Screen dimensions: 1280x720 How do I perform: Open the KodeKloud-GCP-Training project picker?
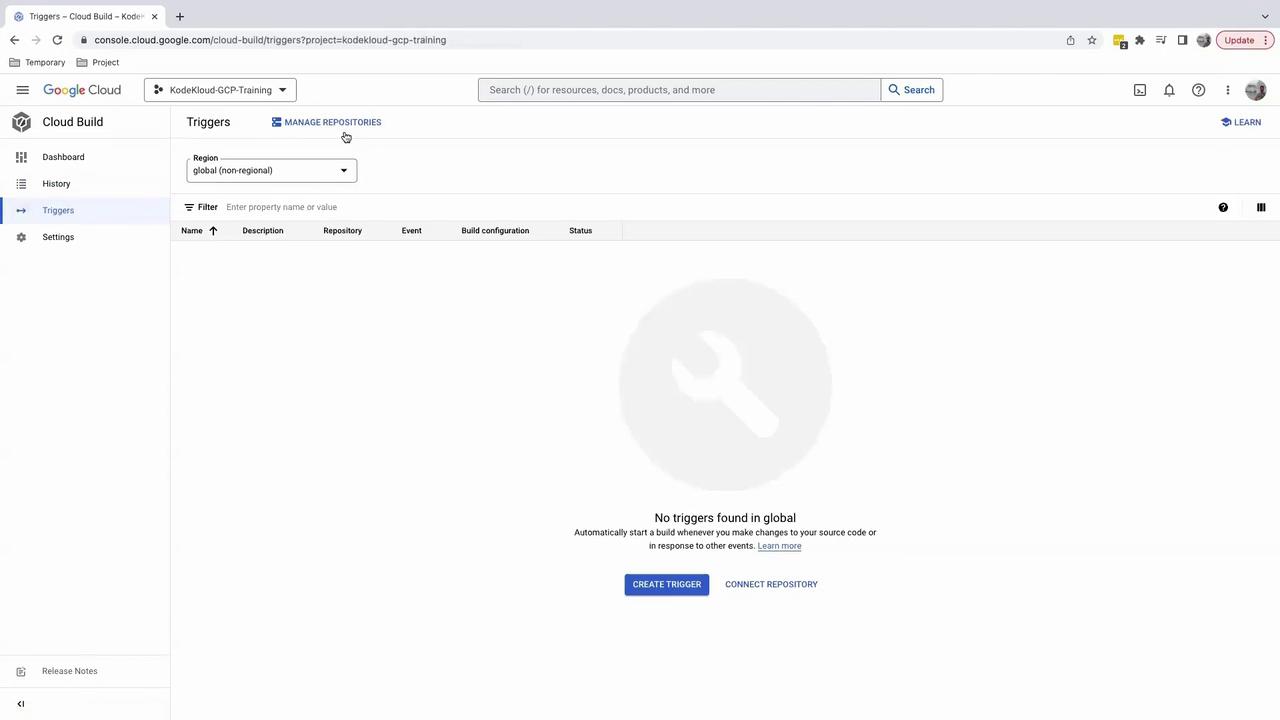(x=220, y=90)
